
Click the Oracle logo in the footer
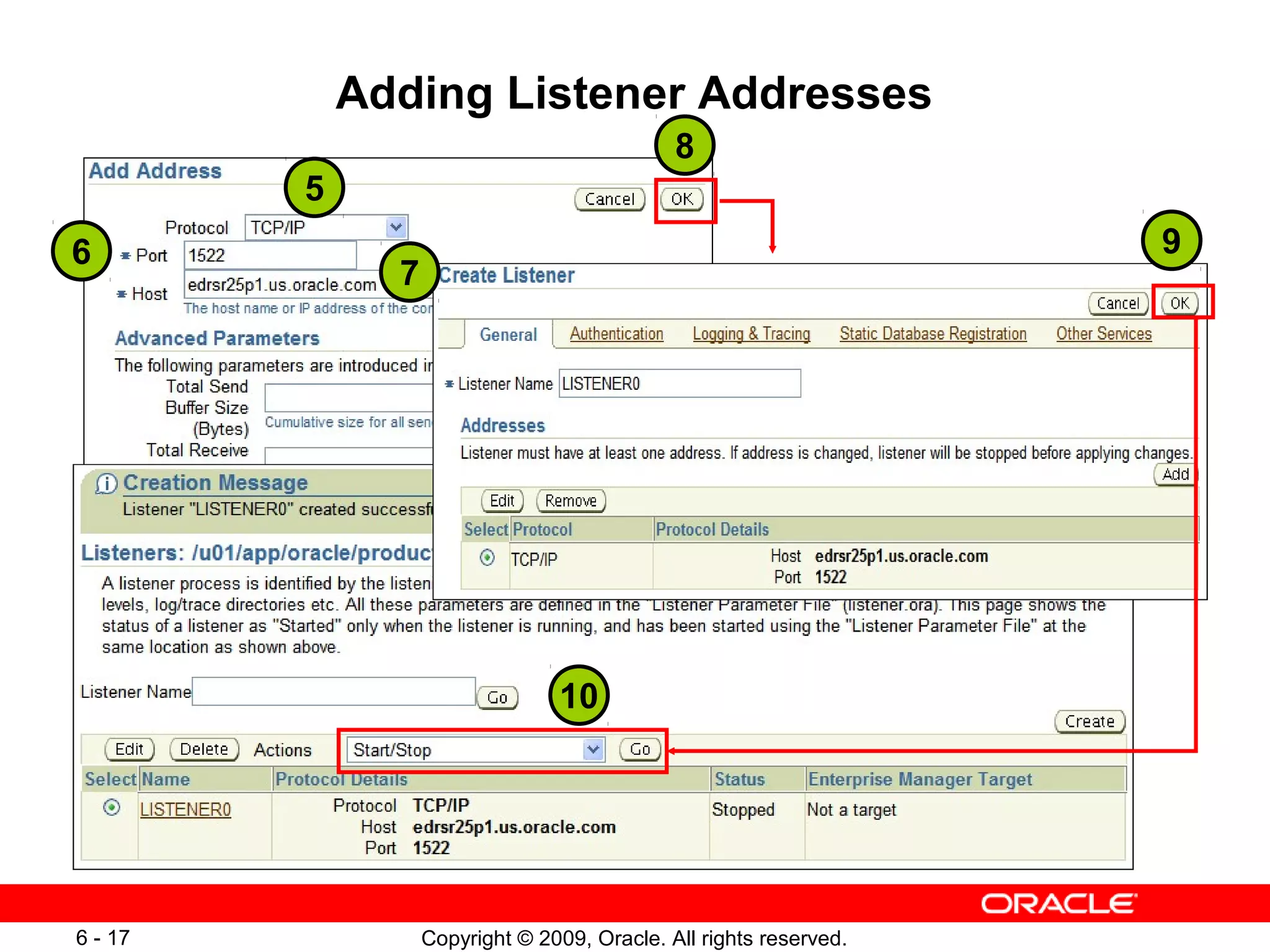1059,904
